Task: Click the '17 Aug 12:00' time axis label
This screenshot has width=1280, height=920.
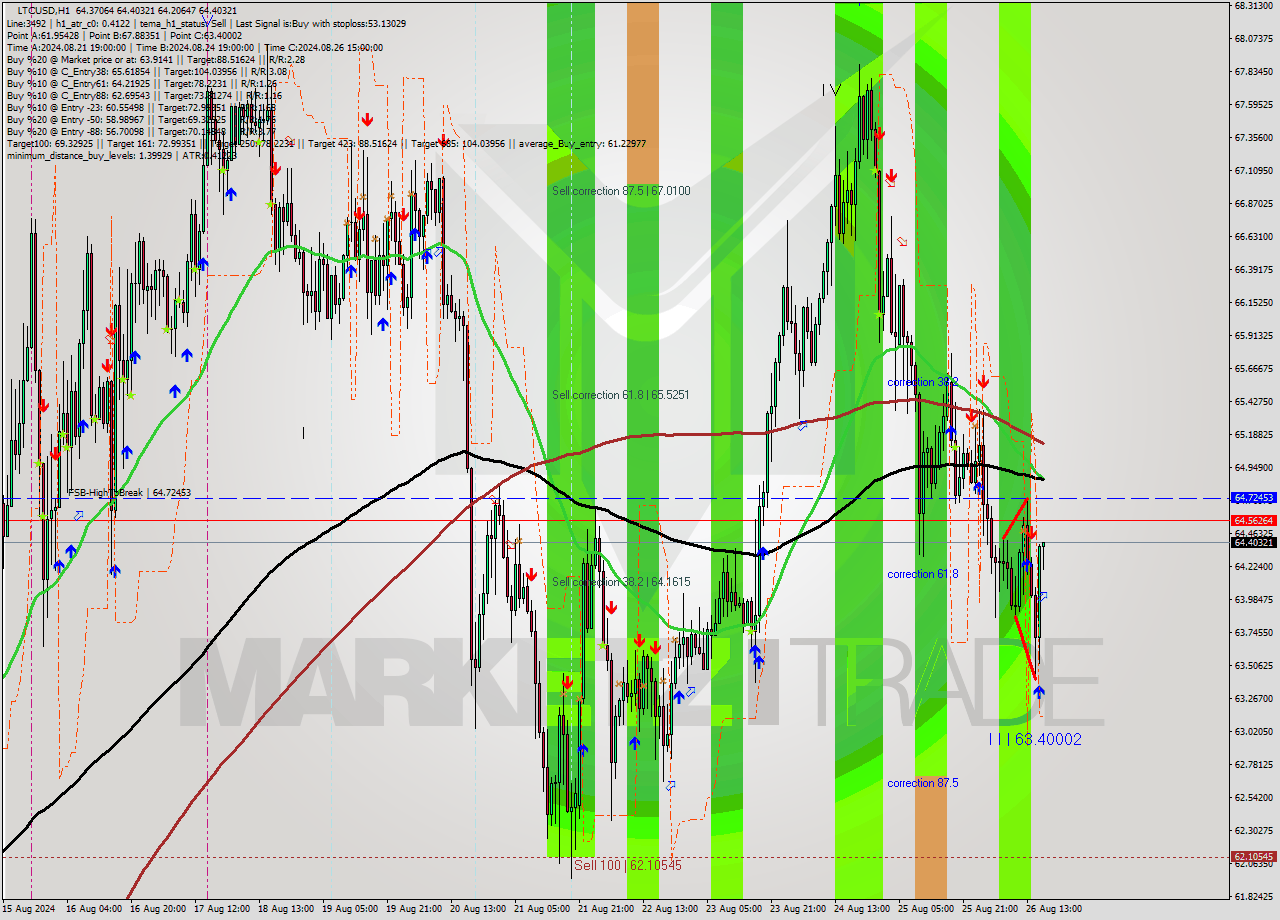Action: click(x=223, y=909)
